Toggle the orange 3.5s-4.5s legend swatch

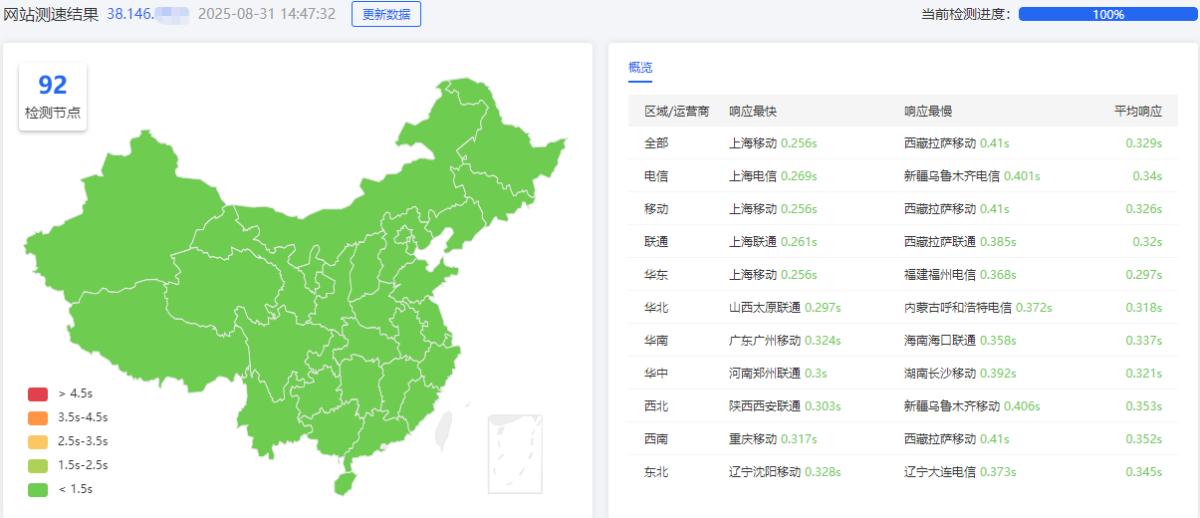(38, 417)
